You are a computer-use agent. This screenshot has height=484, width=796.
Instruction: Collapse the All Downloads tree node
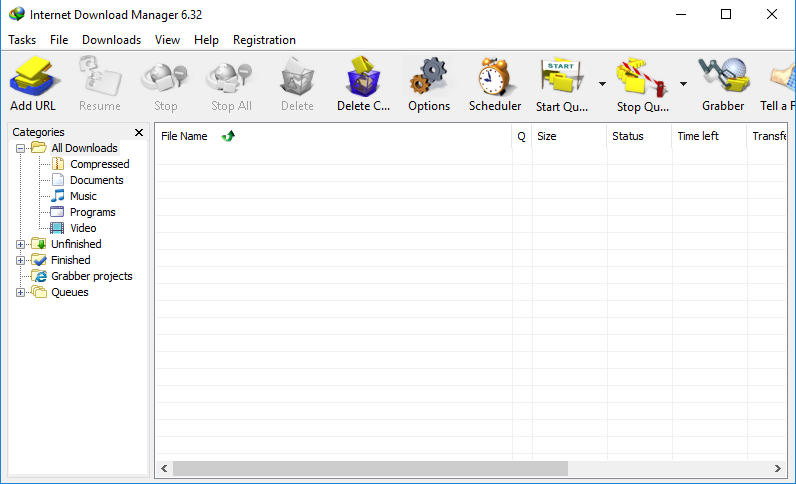pyautogui.click(x=20, y=148)
